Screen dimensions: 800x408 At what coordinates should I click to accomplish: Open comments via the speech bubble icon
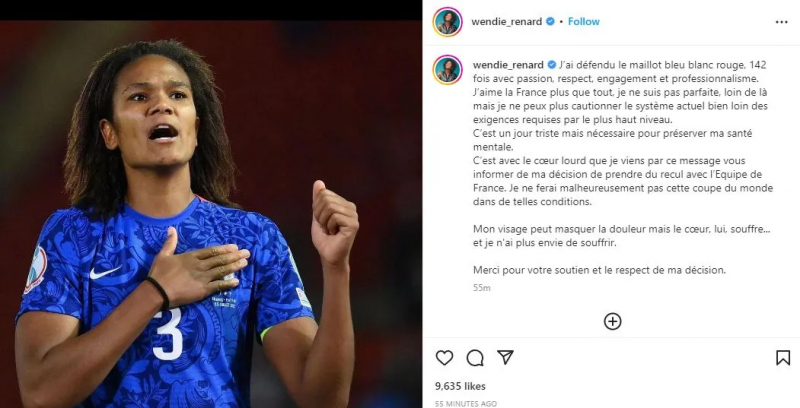(x=475, y=358)
